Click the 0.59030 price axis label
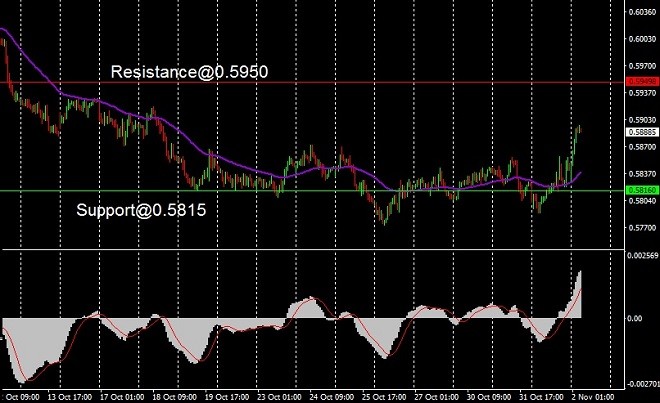Image resolution: width=660 pixels, height=403 pixels. coord(642,120)
